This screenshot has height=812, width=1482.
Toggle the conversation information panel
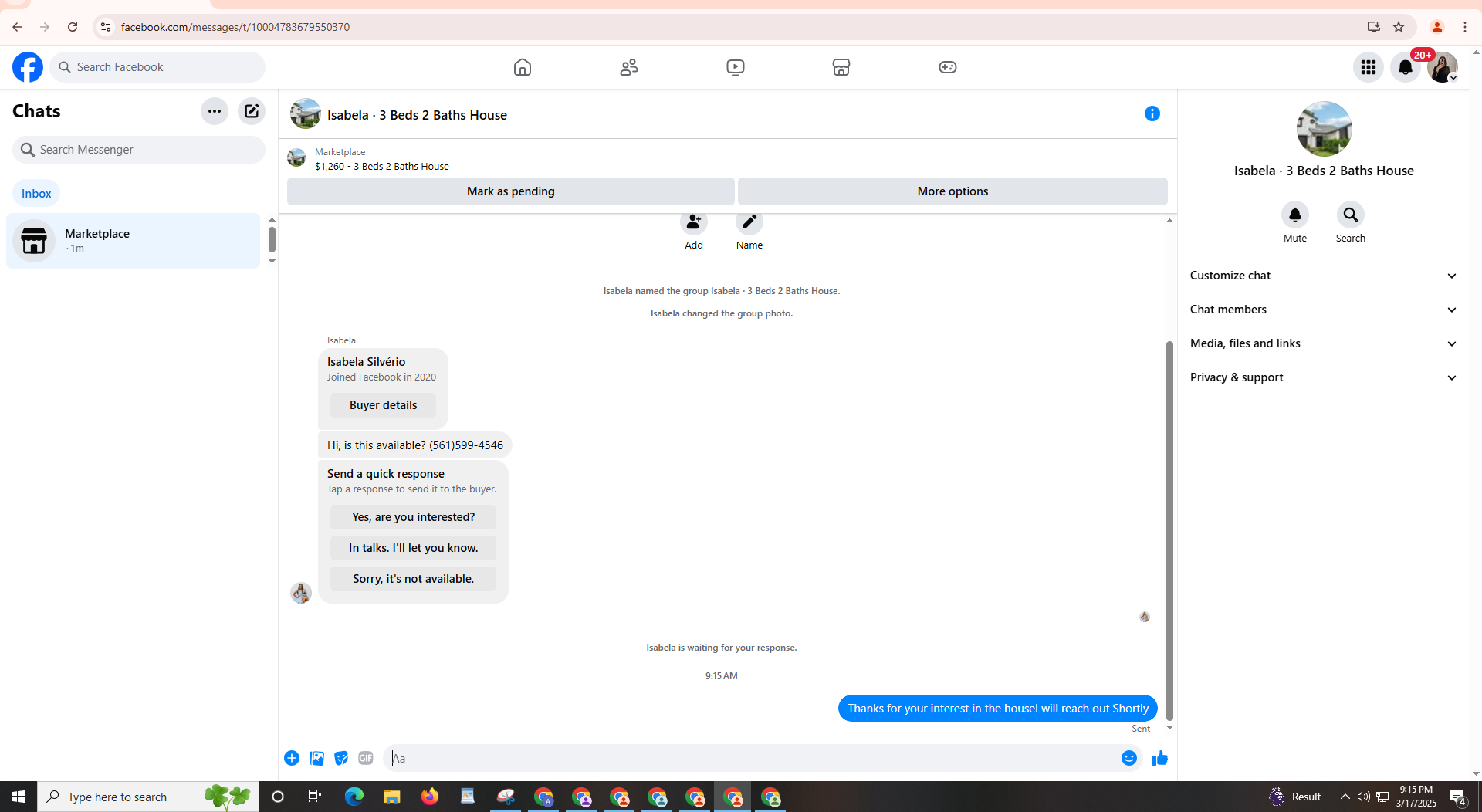[x=1152, y=114]
